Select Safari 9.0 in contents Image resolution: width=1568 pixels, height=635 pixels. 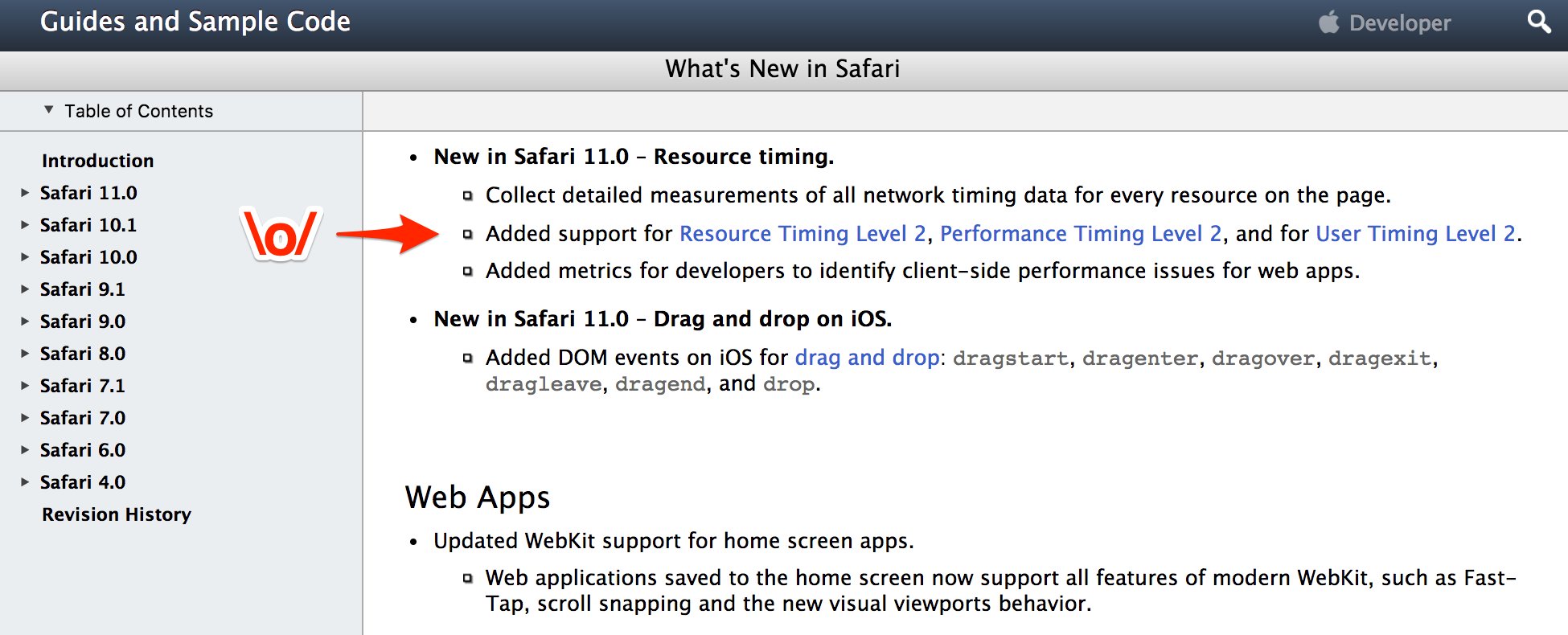click(x=83, y=322)
